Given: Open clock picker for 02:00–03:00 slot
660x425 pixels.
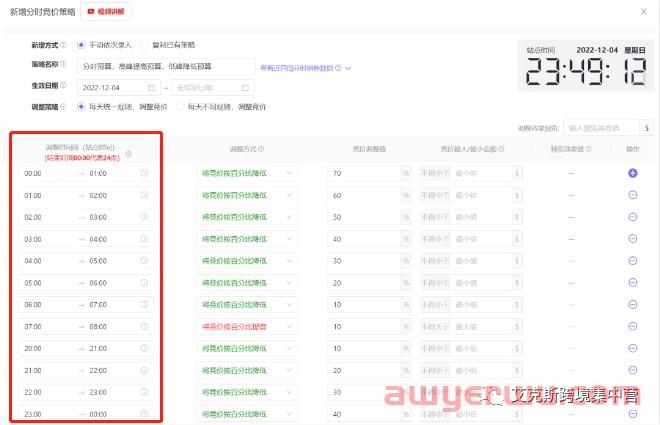Looking at the screenshot, I should [144, 217].
